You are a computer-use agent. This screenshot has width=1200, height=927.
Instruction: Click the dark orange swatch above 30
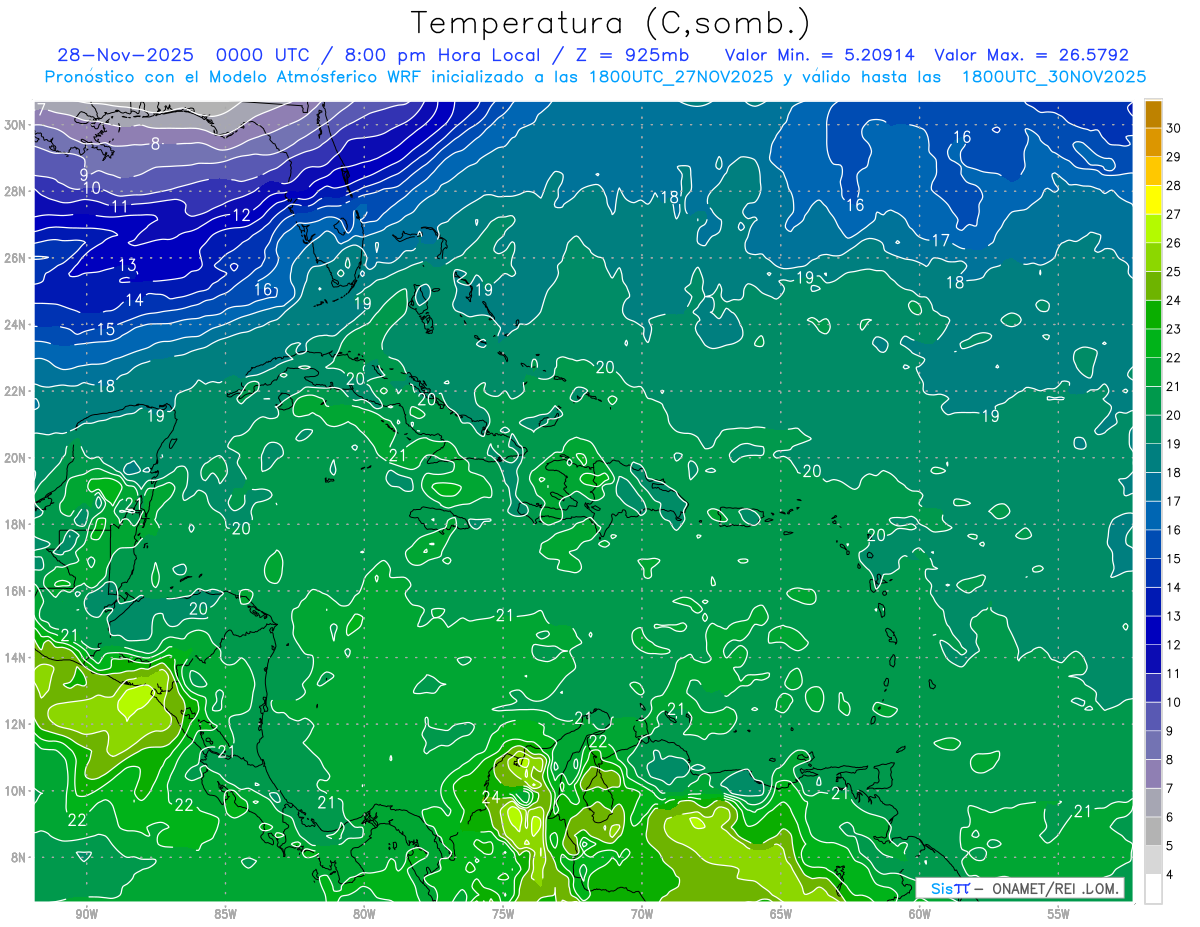coord(1153,114)
